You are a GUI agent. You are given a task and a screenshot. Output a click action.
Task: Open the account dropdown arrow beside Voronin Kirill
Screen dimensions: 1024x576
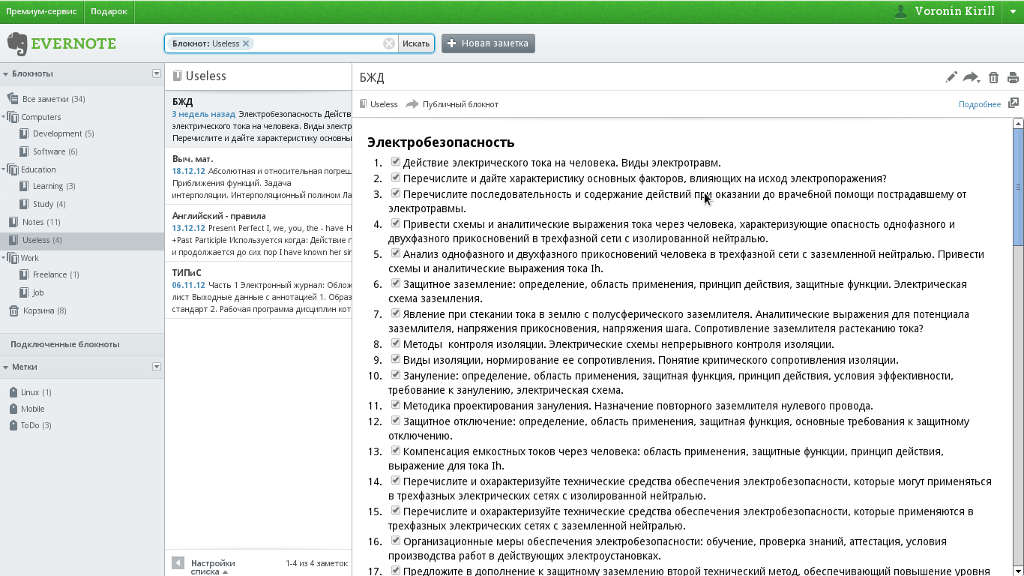[1013, 12]
